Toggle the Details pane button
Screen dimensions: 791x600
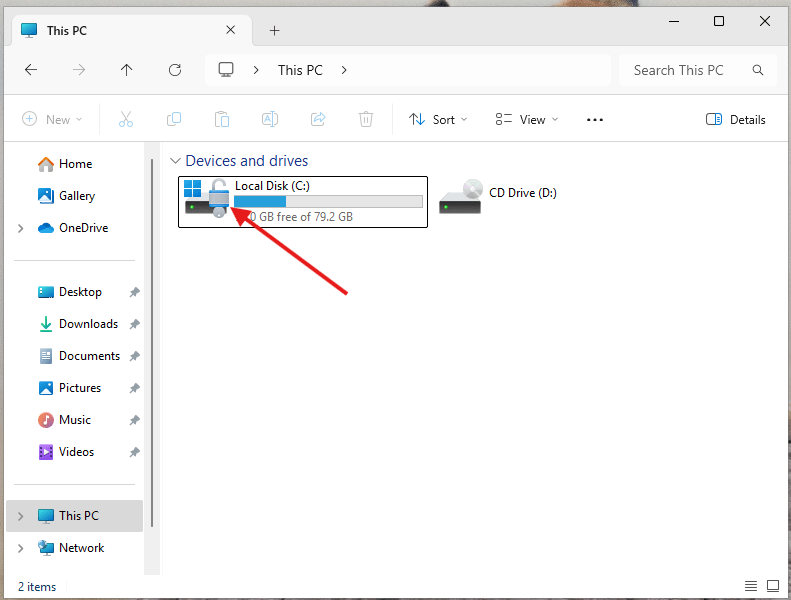[x=735, y=119]
